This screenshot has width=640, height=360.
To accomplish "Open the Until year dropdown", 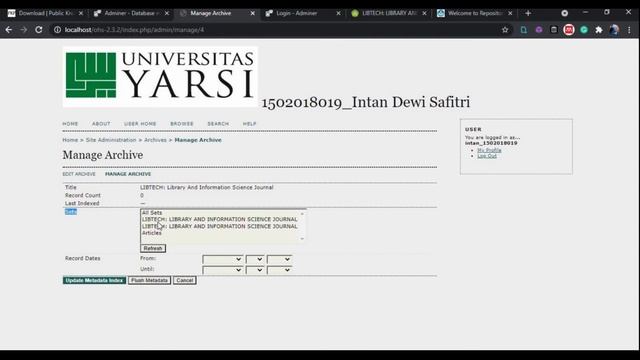I will (280, 270).
